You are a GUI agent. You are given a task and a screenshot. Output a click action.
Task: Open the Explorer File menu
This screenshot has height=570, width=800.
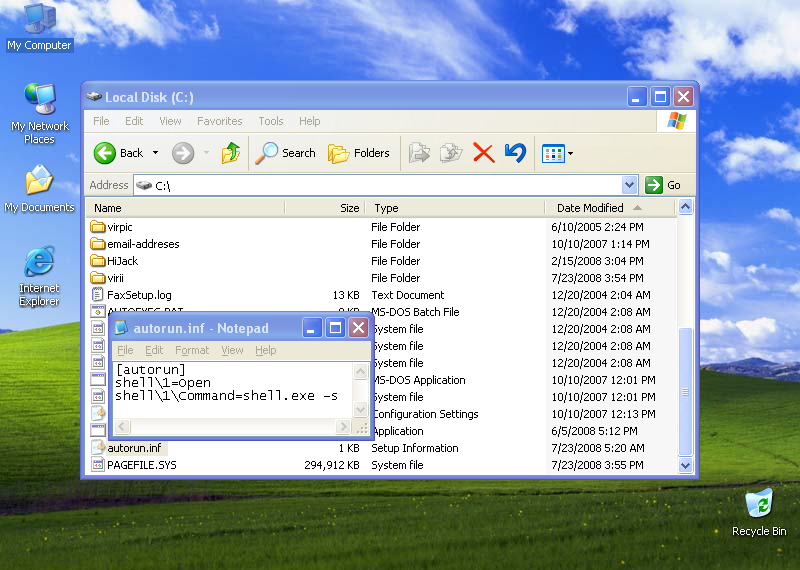click(x=101, y=121)
